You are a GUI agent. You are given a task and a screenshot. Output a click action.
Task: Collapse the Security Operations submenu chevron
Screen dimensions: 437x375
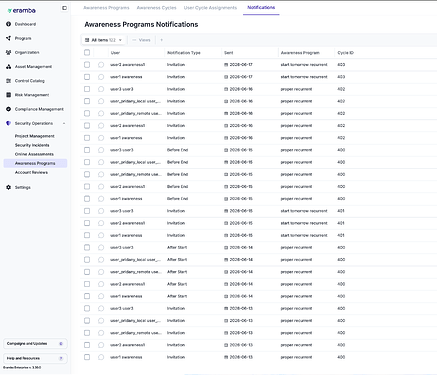tap(64, 123)
